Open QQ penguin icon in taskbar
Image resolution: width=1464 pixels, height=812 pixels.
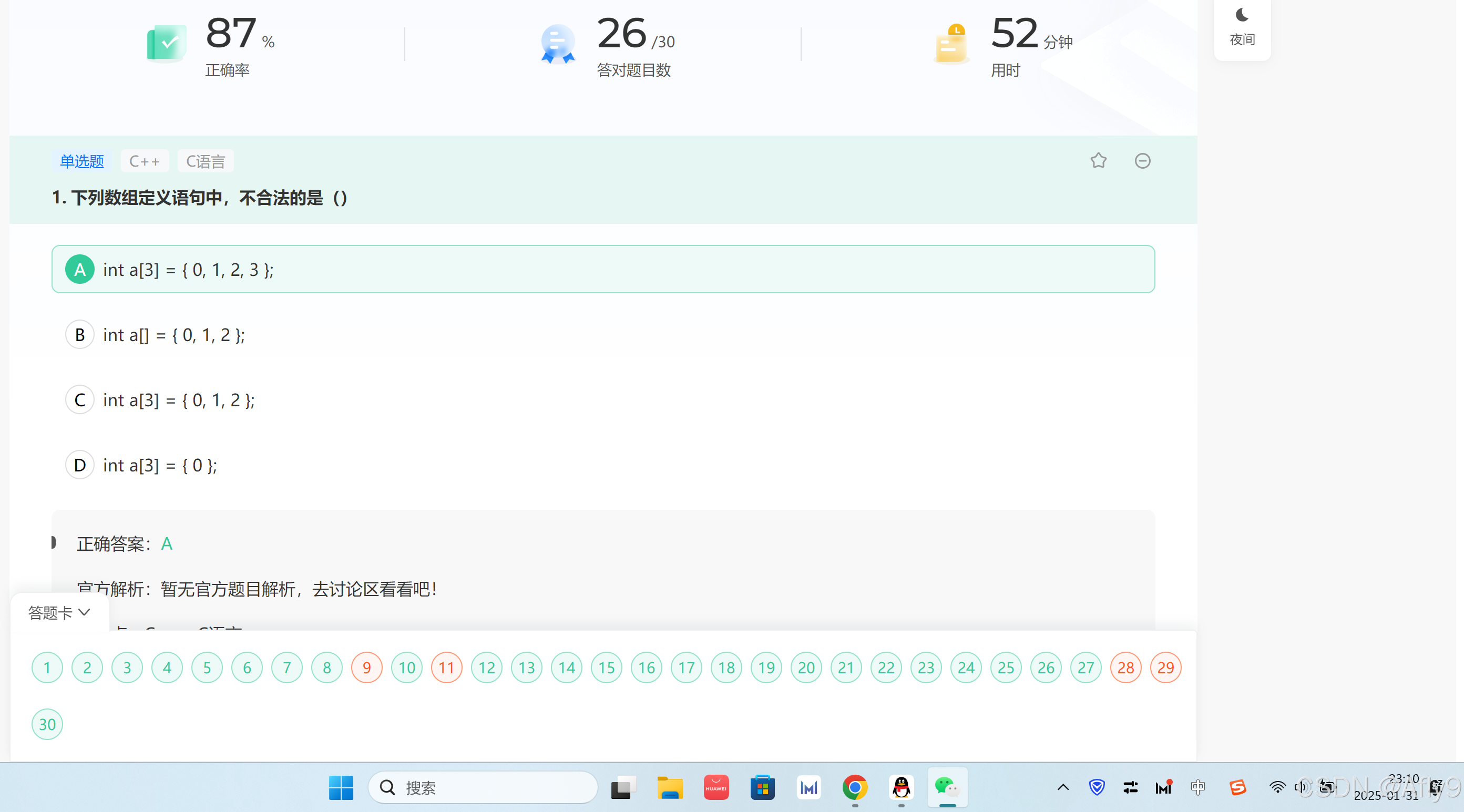[x=901, y=788]
